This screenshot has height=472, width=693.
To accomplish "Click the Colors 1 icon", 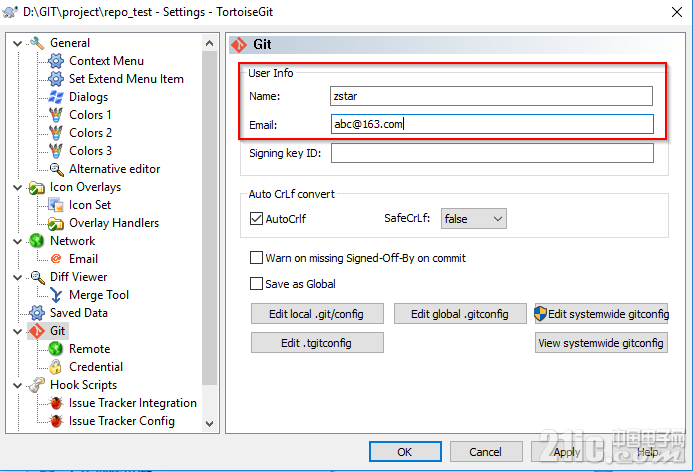I will [56, 115].
